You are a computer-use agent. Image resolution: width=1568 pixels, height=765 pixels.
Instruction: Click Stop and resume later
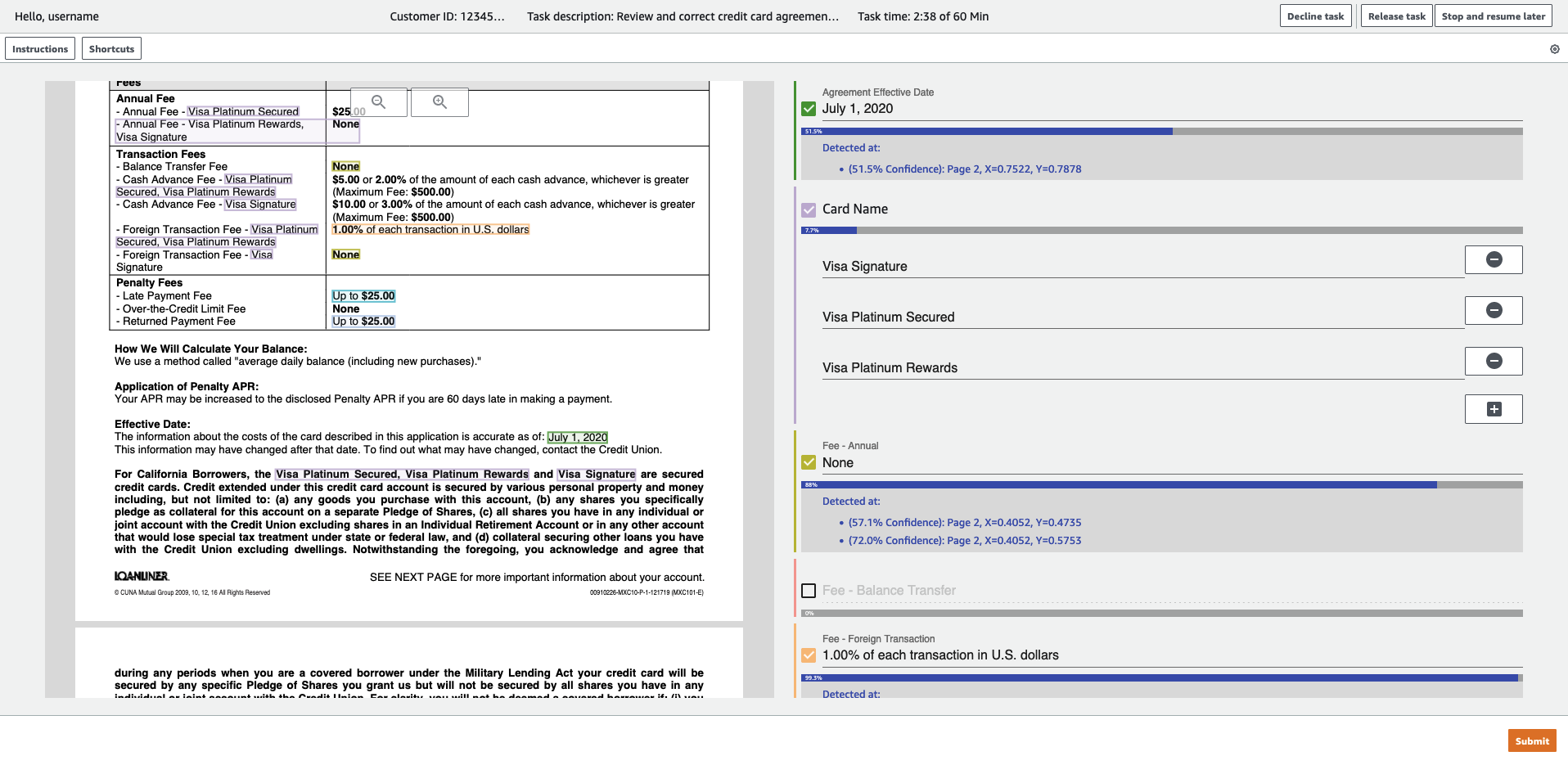pos(1493,16)
